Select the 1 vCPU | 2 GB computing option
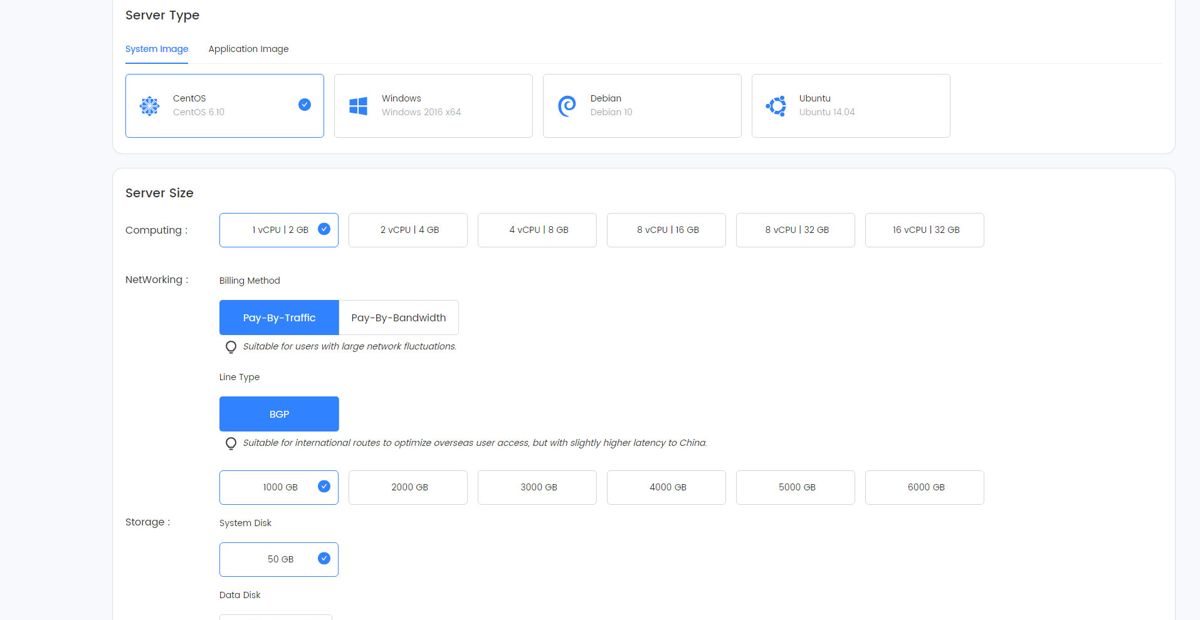 point(279,230)
